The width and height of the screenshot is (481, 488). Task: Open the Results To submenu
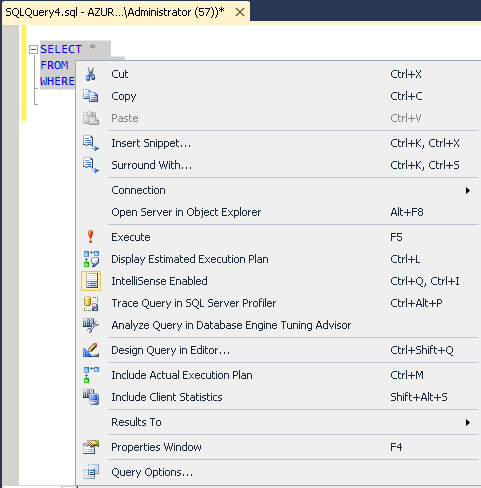pos(278,422)
